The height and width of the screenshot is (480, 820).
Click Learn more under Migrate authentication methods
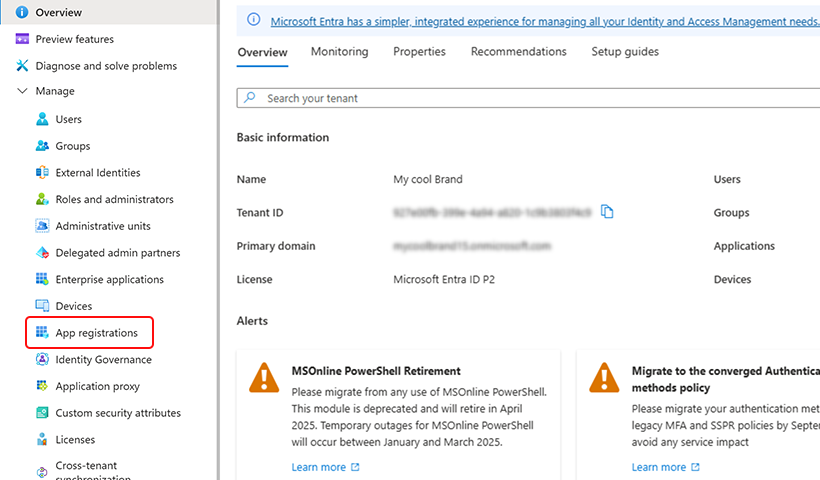(658, 467)
